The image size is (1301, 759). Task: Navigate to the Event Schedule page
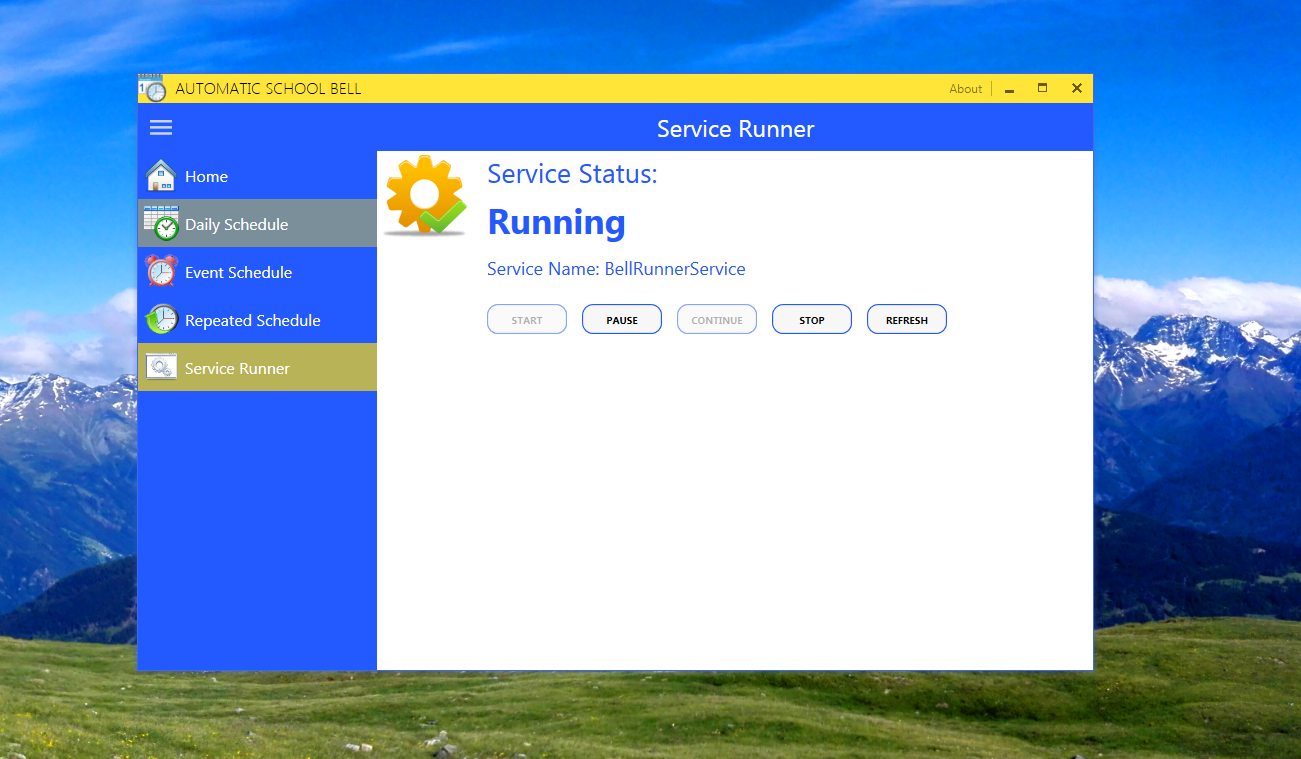click(238, 271)
